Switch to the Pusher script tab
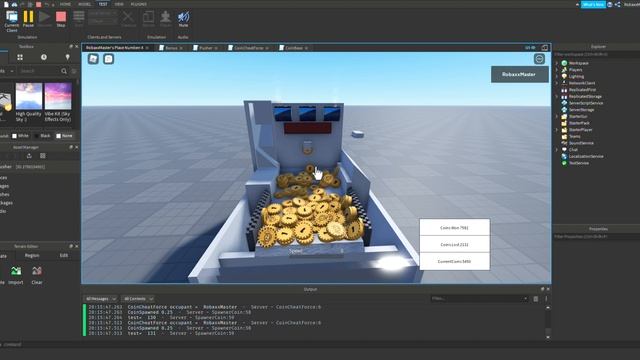Screen dimensions: 640x360 [206, 48]
